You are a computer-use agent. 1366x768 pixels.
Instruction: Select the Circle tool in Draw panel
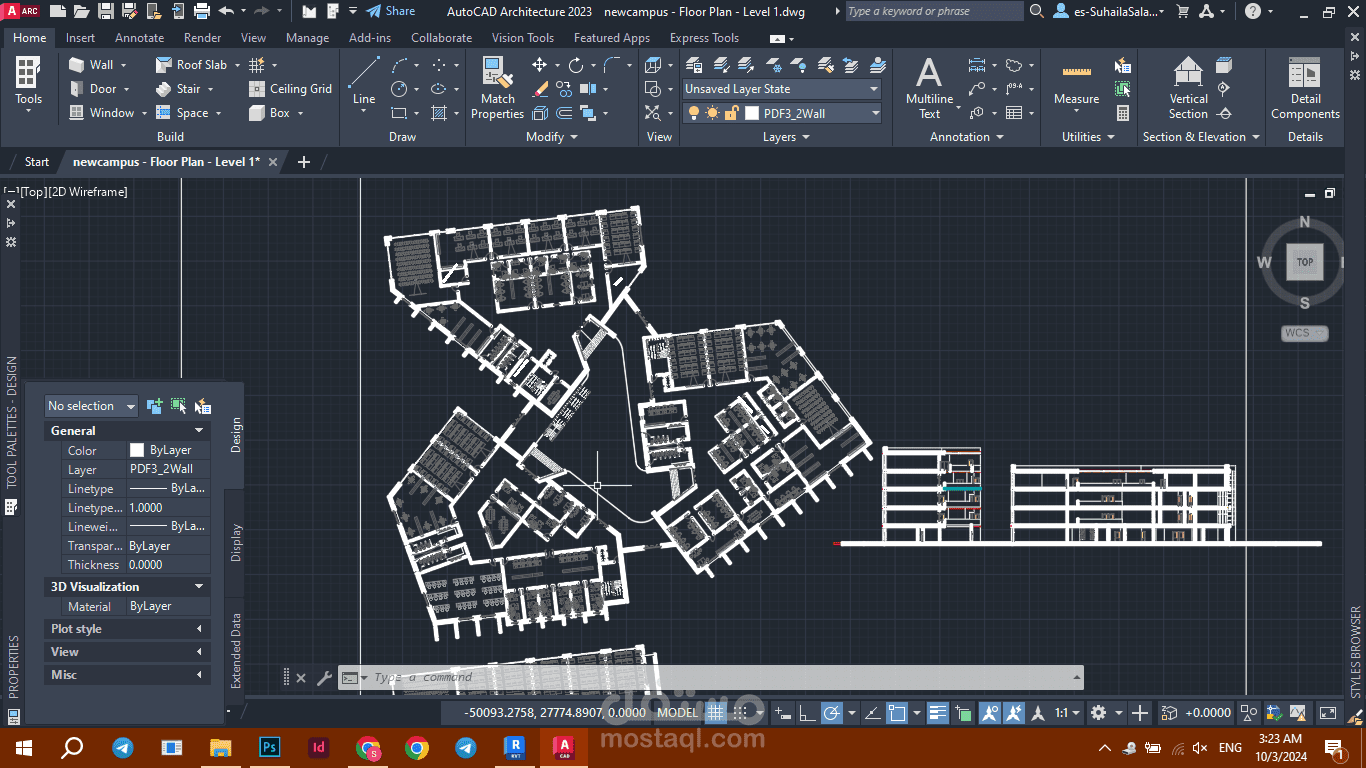[x=399, y=89]
